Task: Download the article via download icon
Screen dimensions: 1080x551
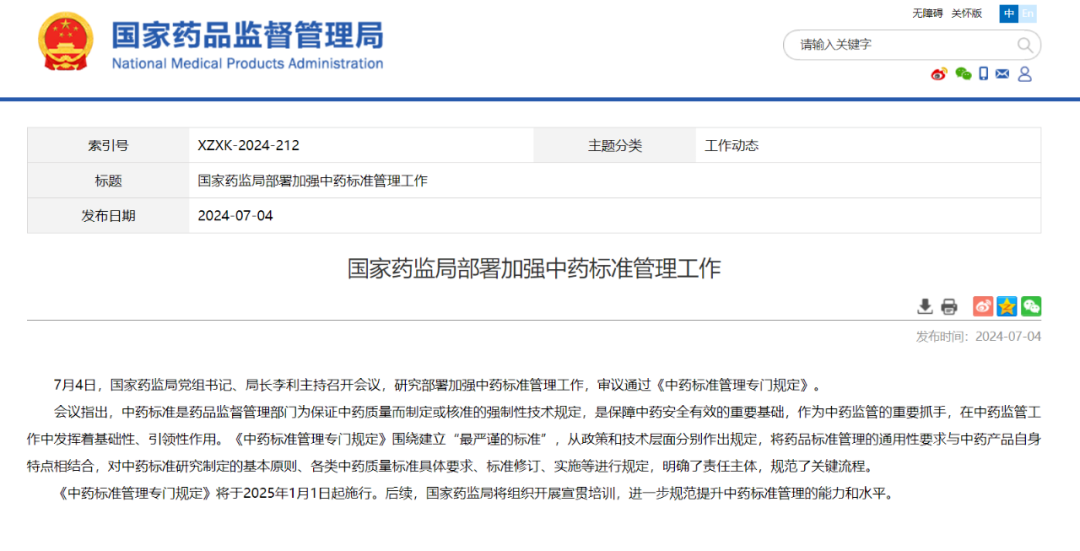Action: (925, 306)
